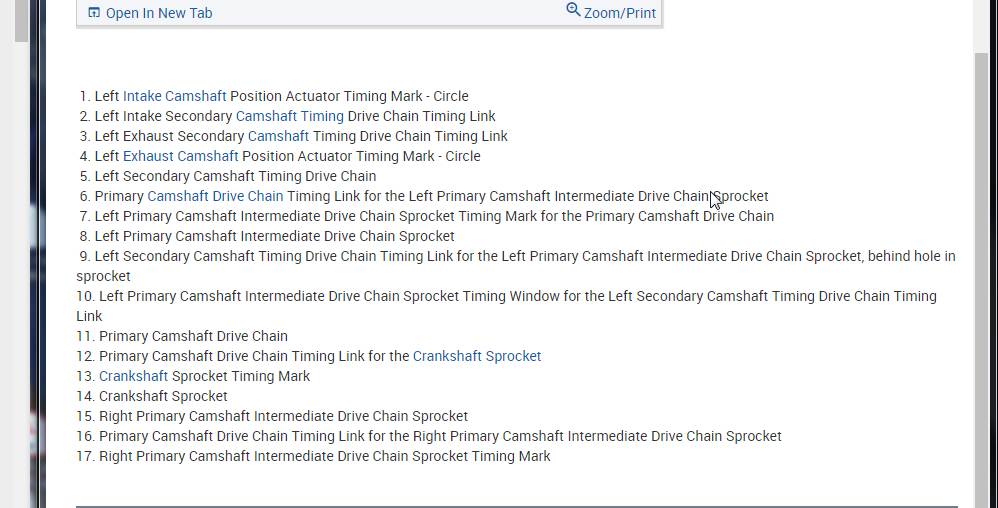Follow the Camshaft Timing link in item 2

tap(290, 116)
